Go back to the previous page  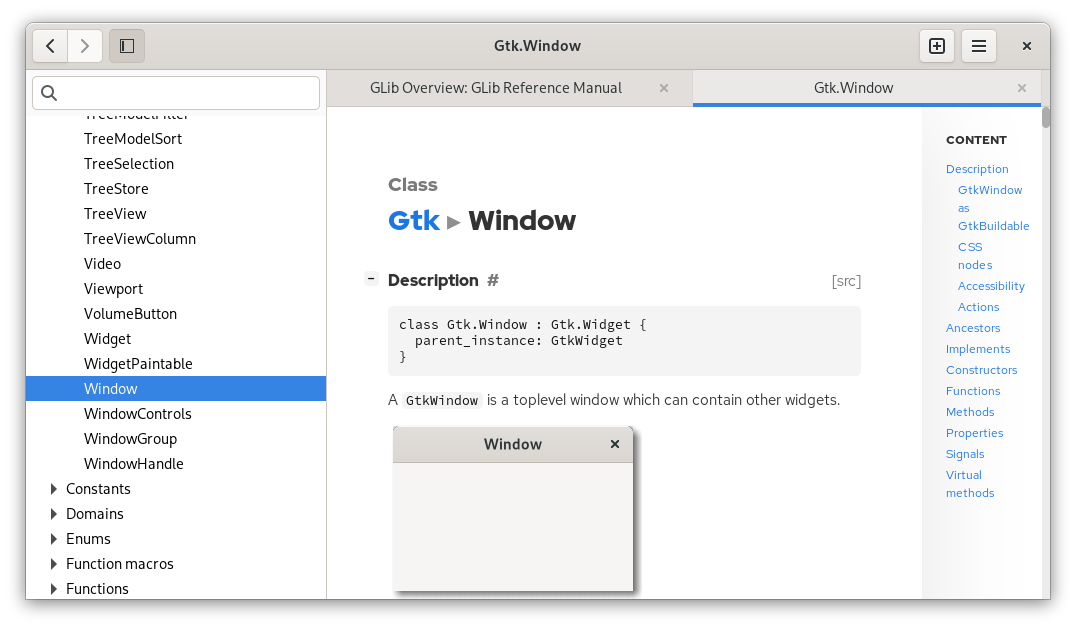(50, 46)
